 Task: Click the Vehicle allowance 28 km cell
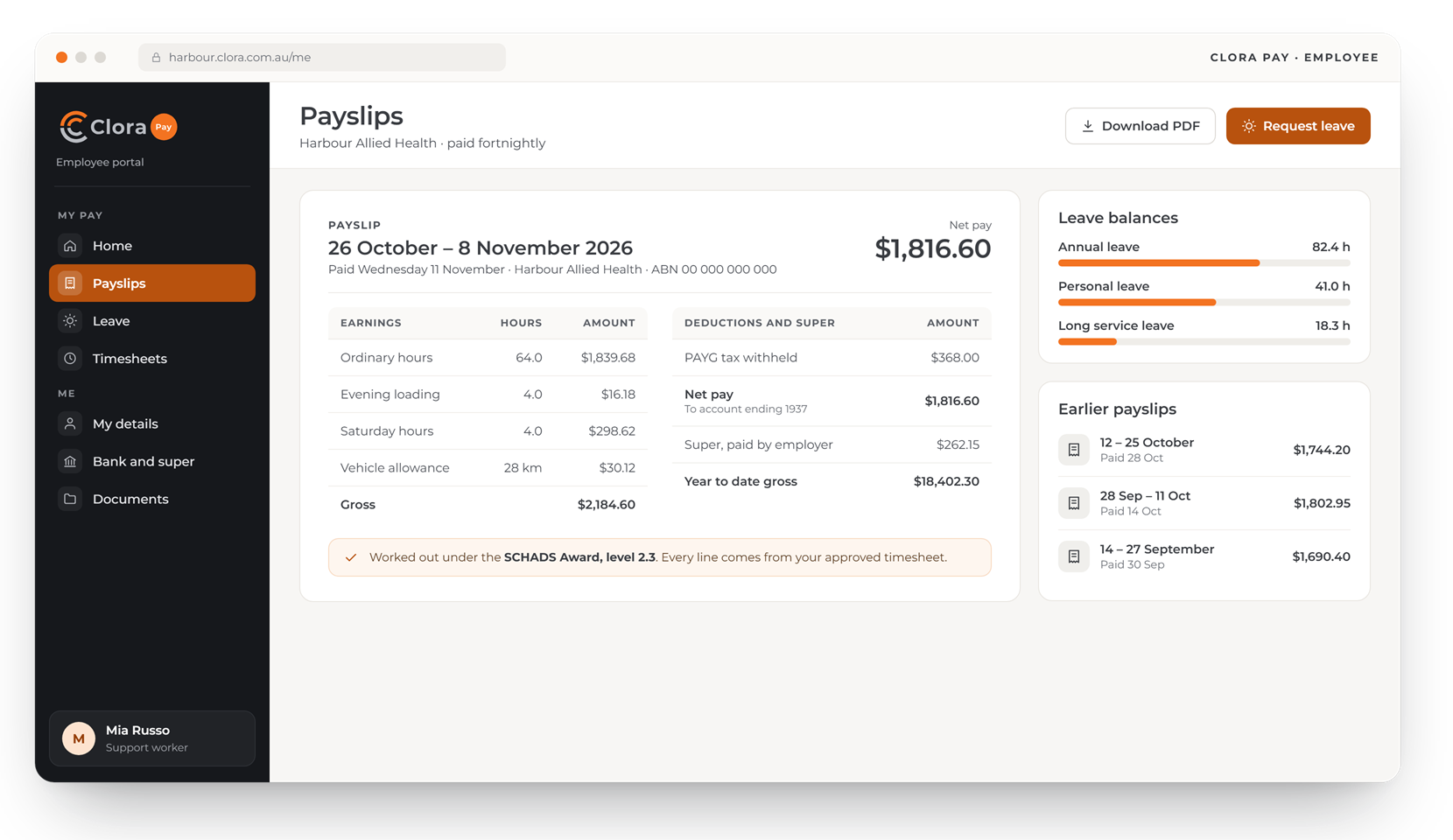tap(523, 468)
